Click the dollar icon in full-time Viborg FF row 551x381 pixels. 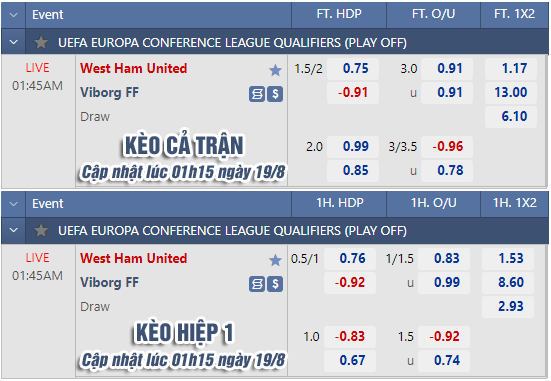[x=275, y=94]
